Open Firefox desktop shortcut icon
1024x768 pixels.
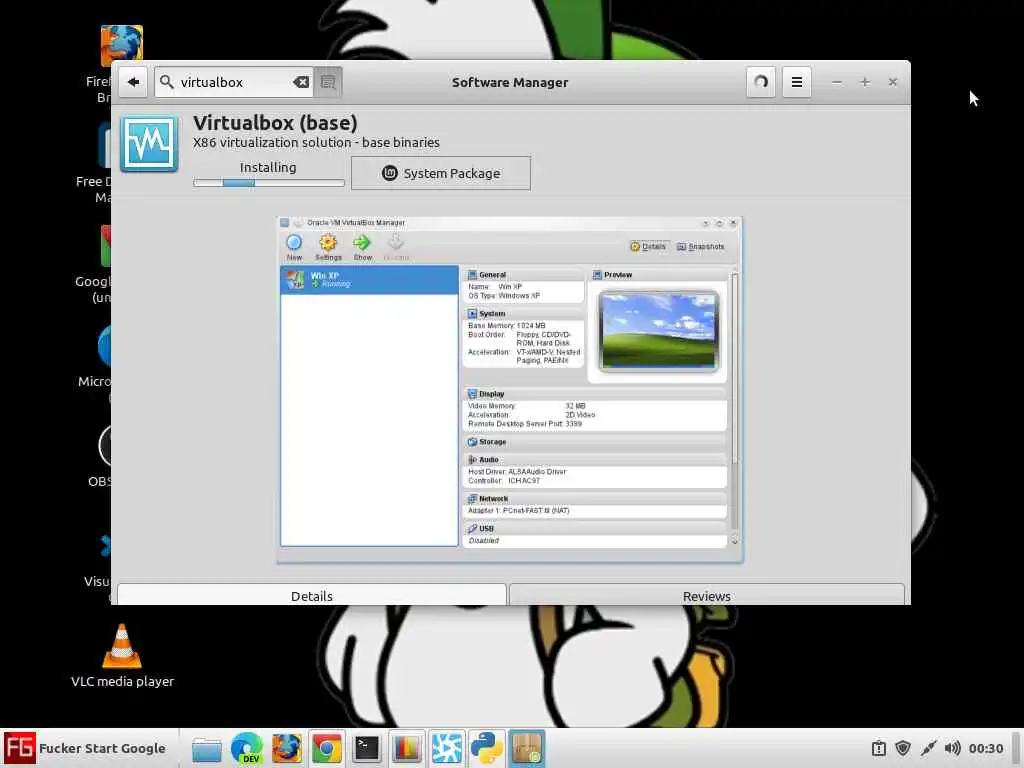[x=121, y=46]
